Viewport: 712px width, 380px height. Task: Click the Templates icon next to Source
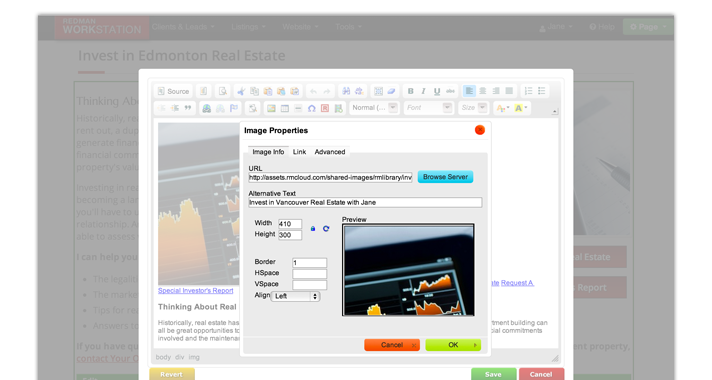click(x=203, y=91)
